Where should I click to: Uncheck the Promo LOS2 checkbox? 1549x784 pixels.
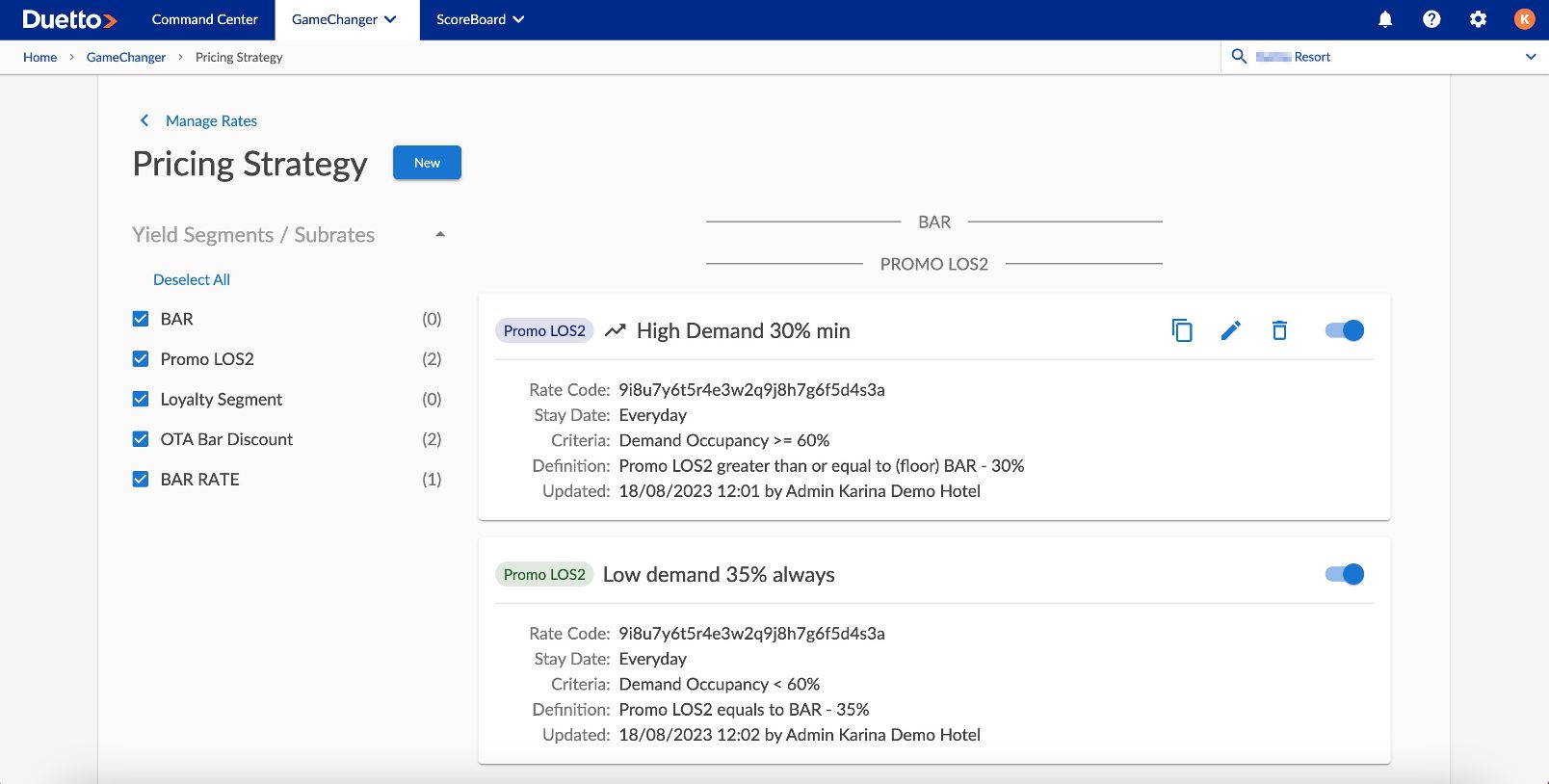coord(141,359)
